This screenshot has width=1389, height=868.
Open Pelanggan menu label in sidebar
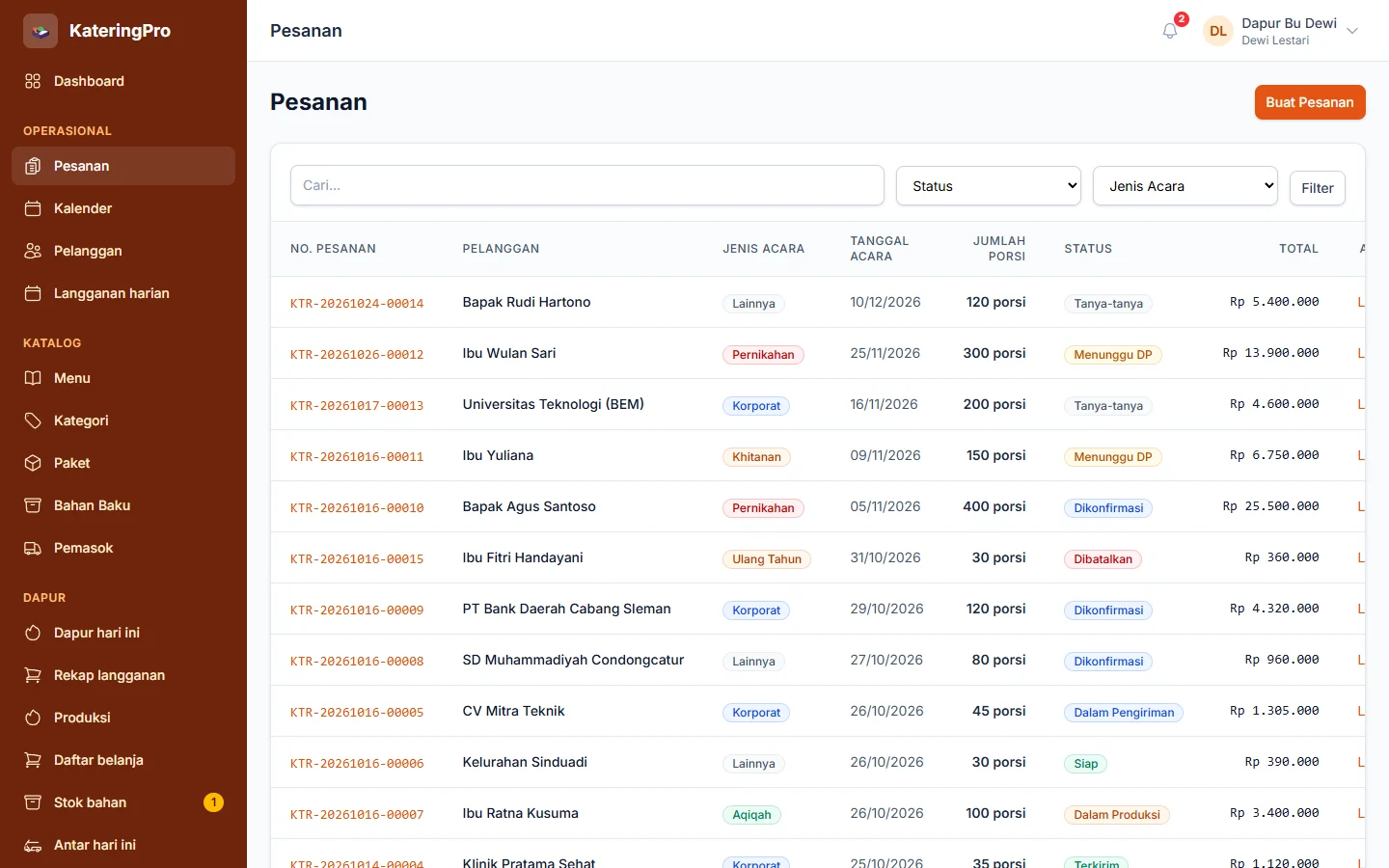(x=88, y=251)
